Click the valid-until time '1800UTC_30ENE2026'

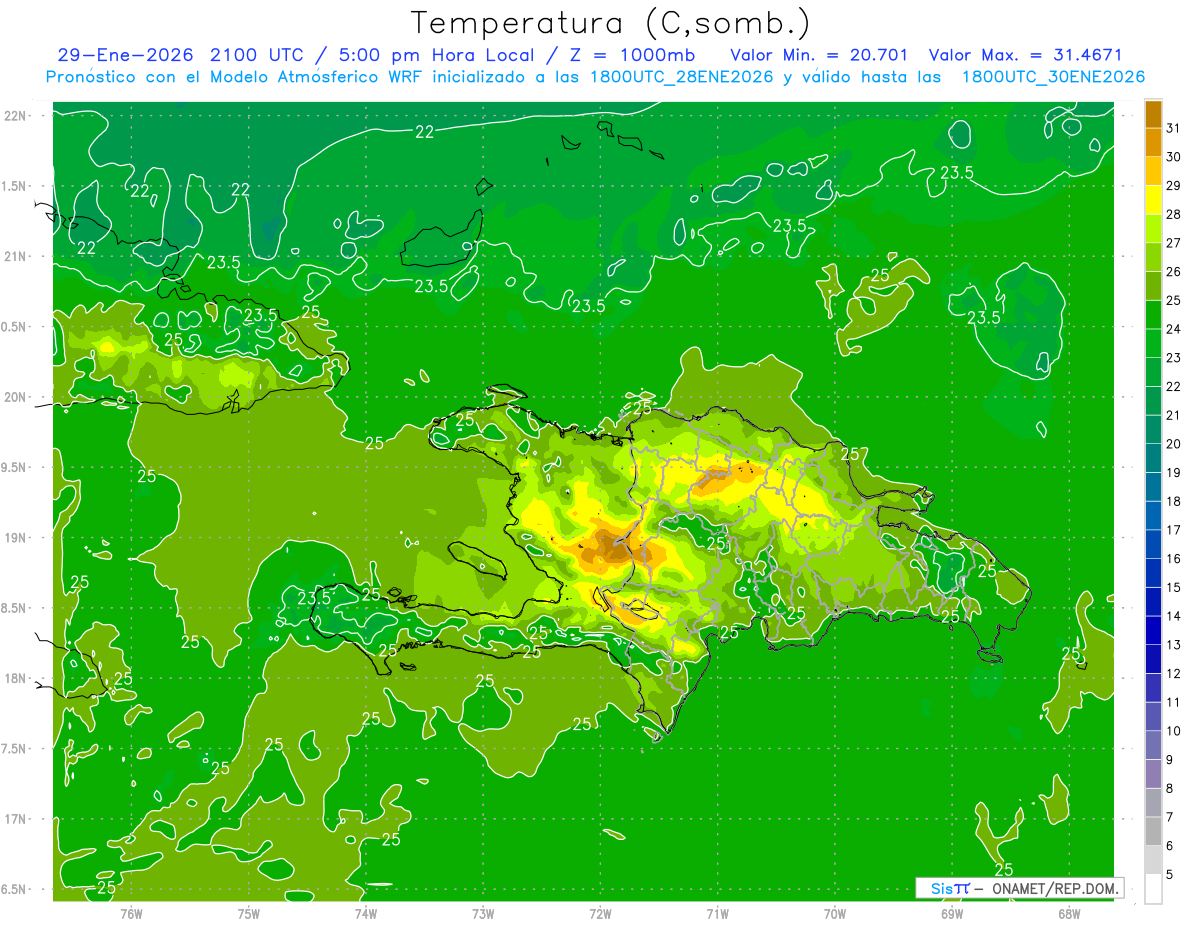(1053, 77)
